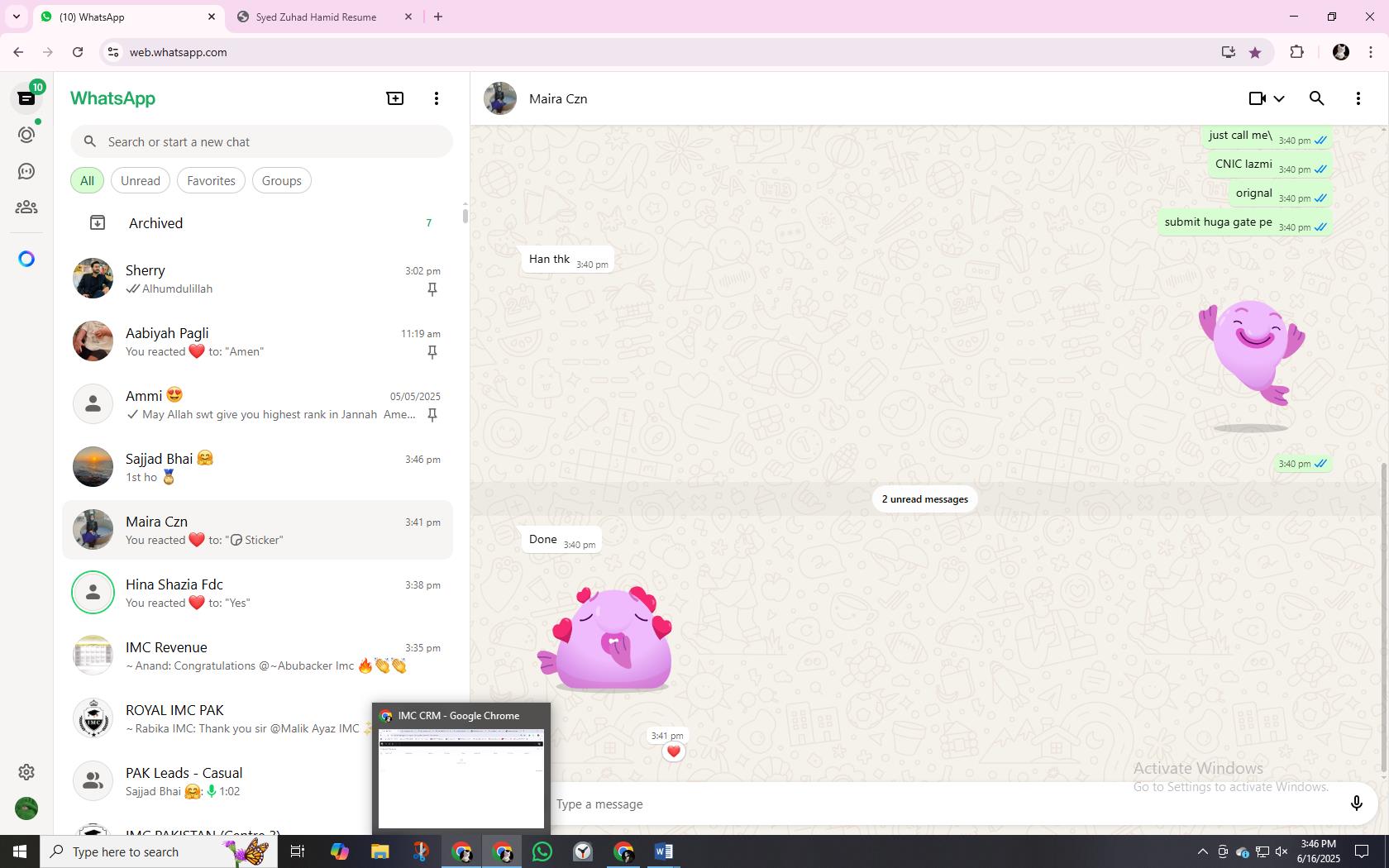Screen dimensions: 1389x868
Task: Close the Syed Zuhad Hamid Resume tab
Action: pos(408,17)
